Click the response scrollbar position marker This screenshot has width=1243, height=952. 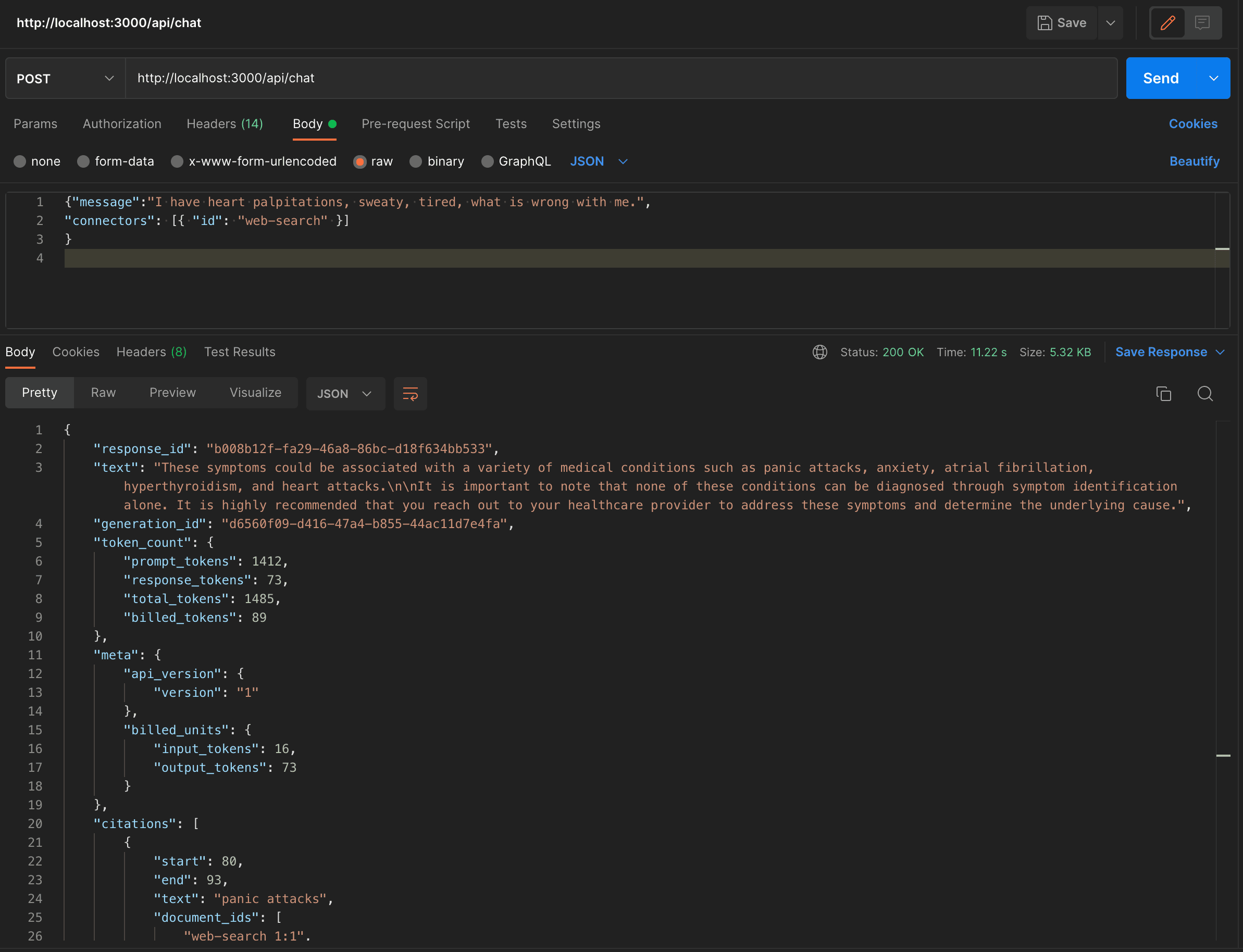(1223, 755)
